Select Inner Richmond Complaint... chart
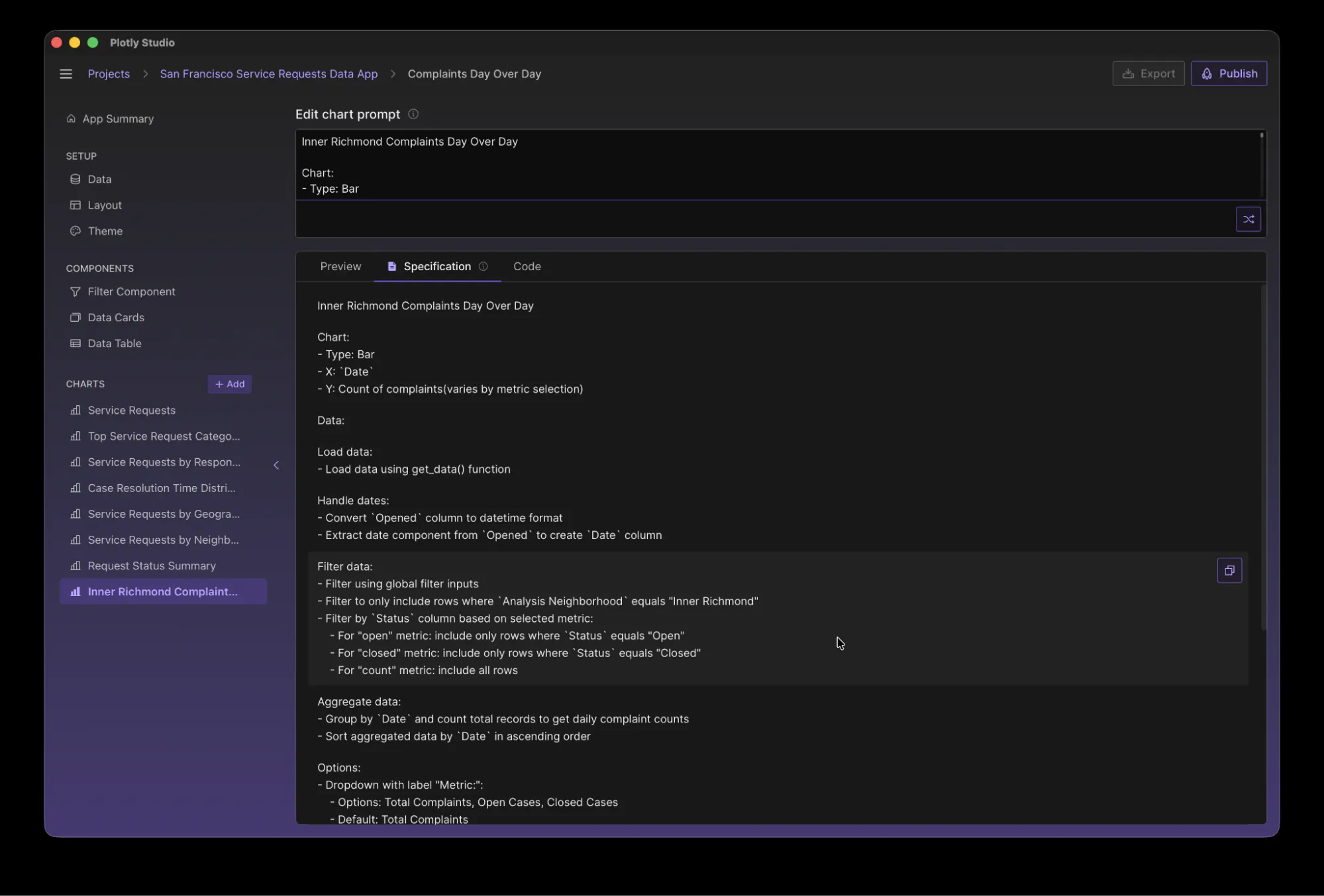Viewport: 1324px width, 896px height. tap(164, 591)
